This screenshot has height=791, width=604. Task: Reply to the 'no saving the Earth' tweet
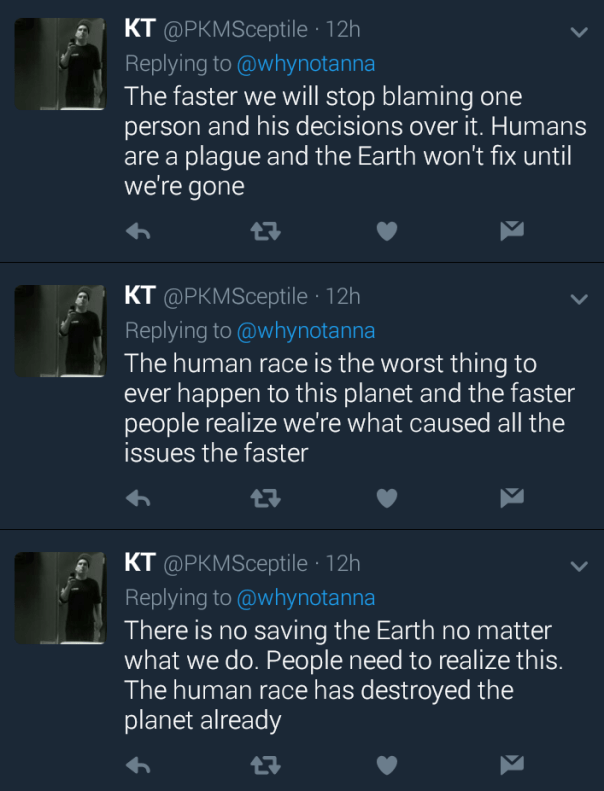point(138,766)
